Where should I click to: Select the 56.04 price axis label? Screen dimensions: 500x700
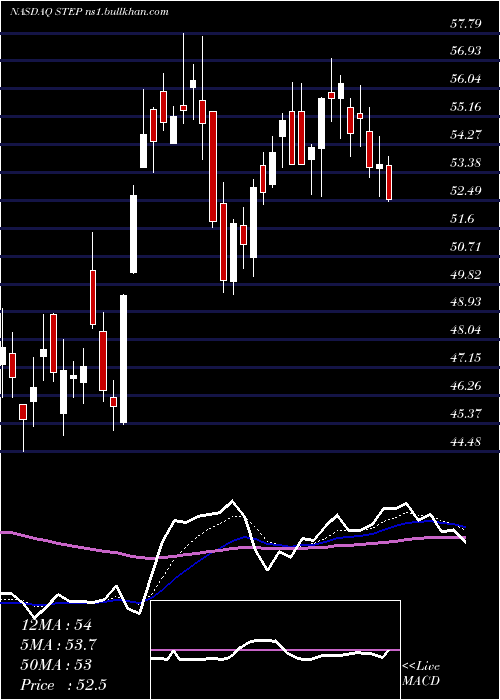[466, 79]
